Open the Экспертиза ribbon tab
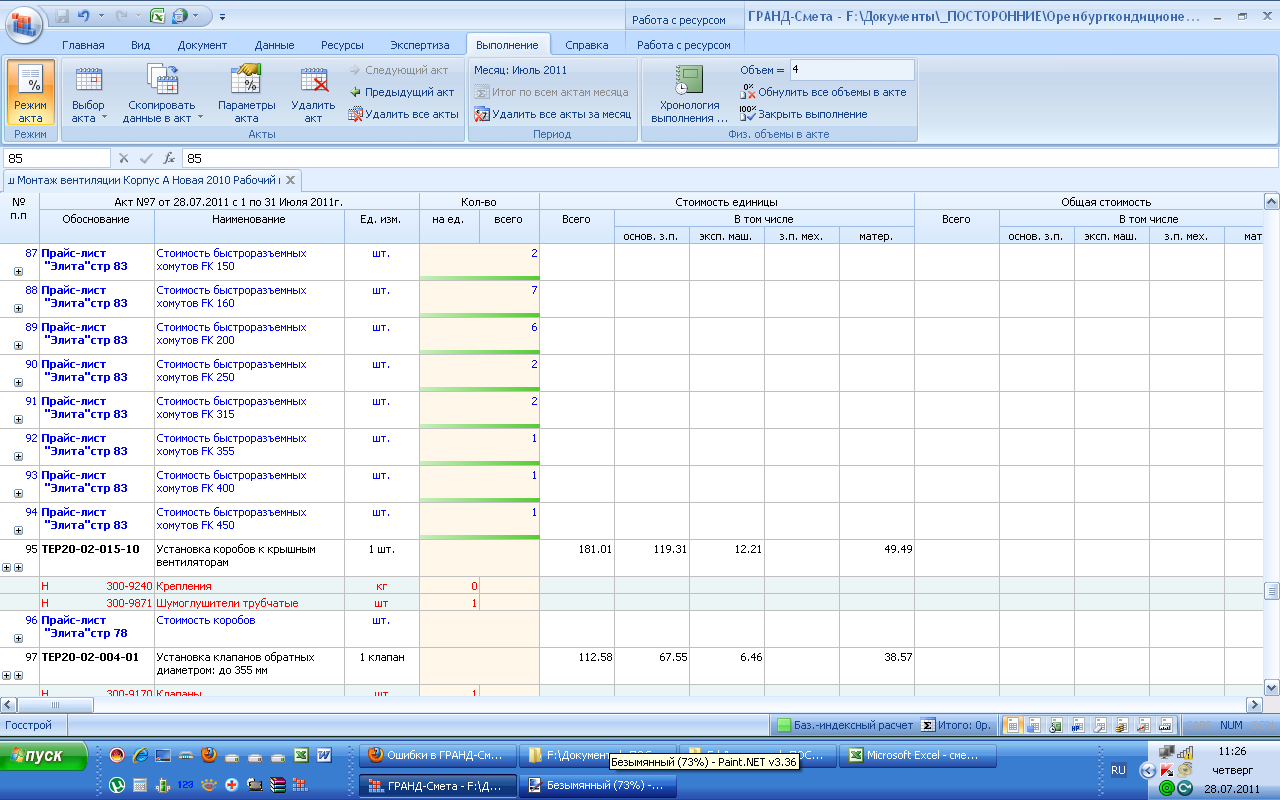Viewport: 1280px width, 800px height. (420, 45)
